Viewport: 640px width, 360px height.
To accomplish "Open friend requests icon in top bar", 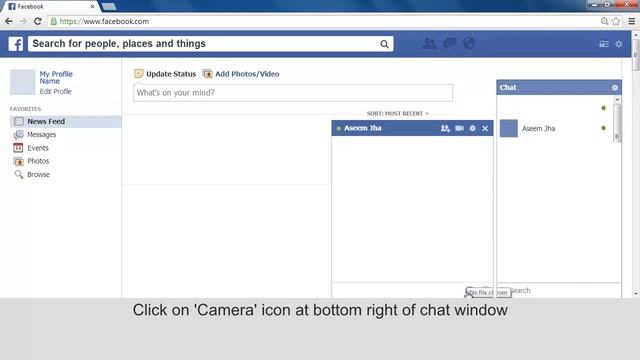I will click(429, 43).
